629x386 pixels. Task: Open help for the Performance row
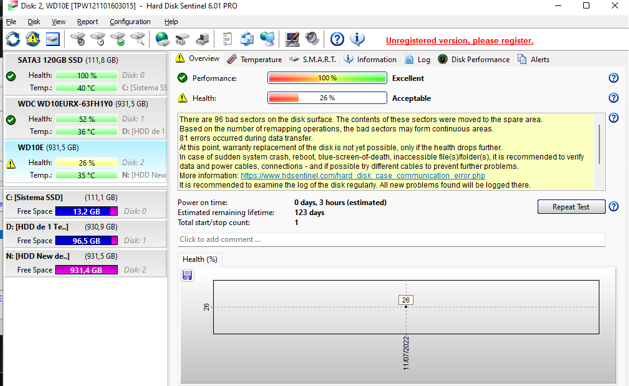point(613,78)
